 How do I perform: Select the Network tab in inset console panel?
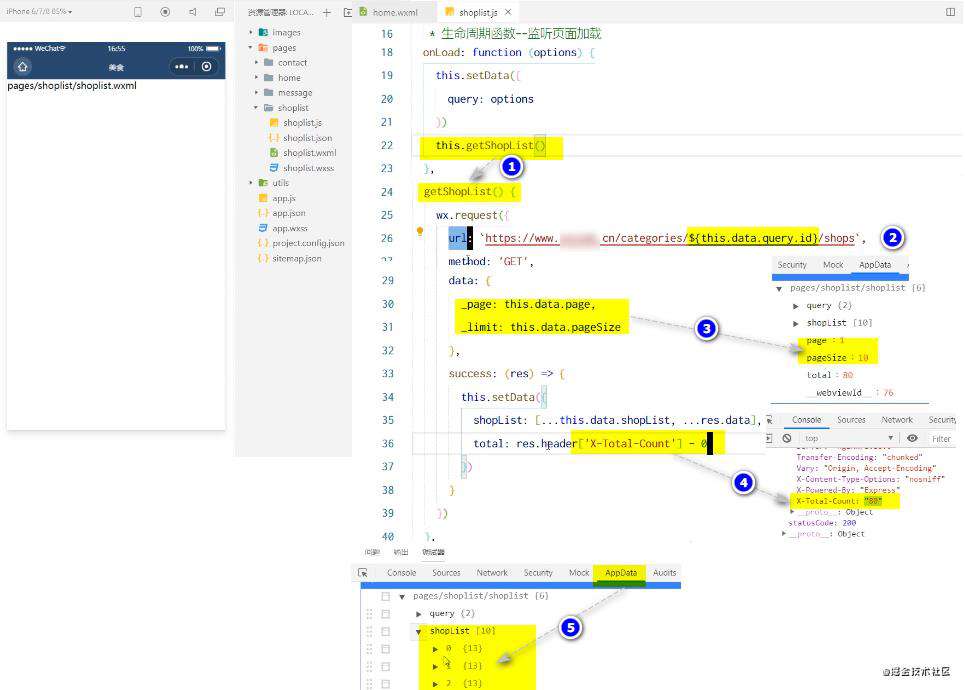897,420
